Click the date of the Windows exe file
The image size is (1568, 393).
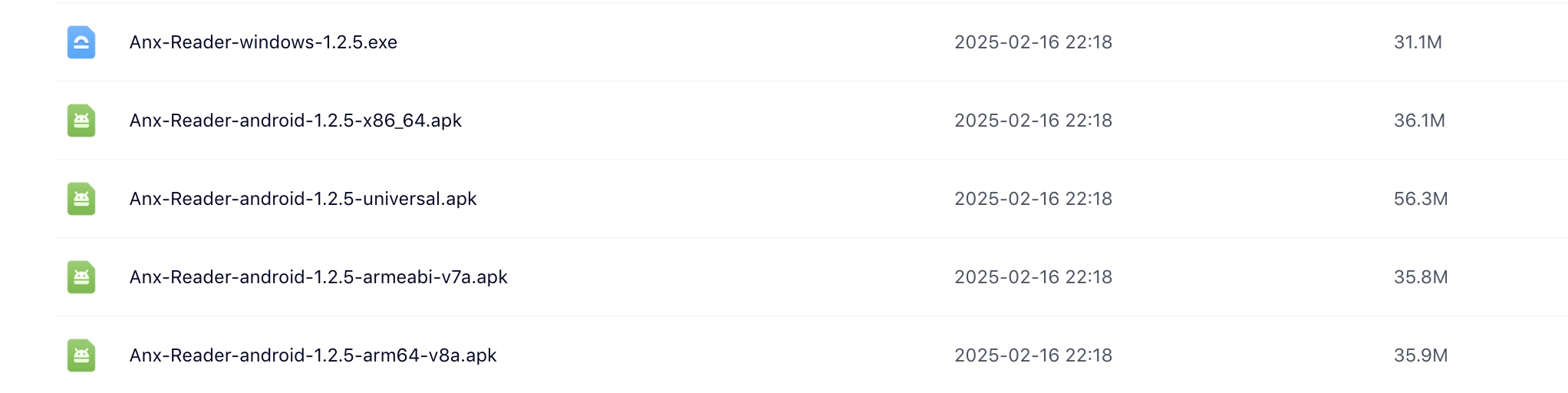tap(1033, 42)
